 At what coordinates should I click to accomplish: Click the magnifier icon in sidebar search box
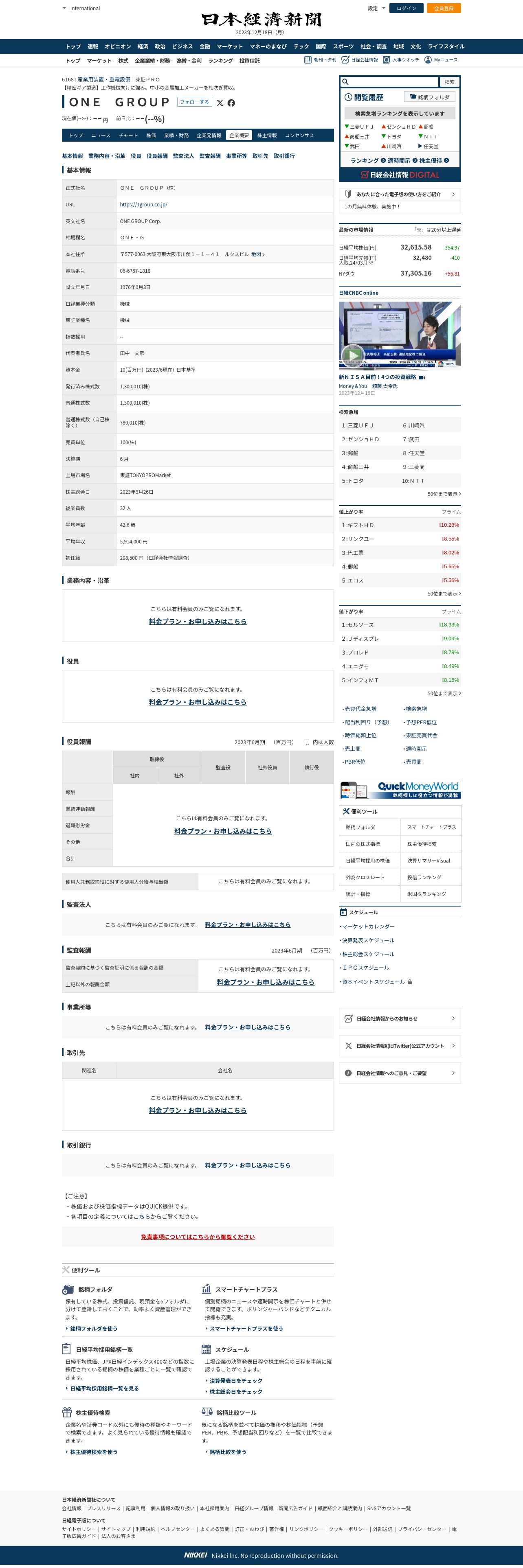[x=345, y=81]
